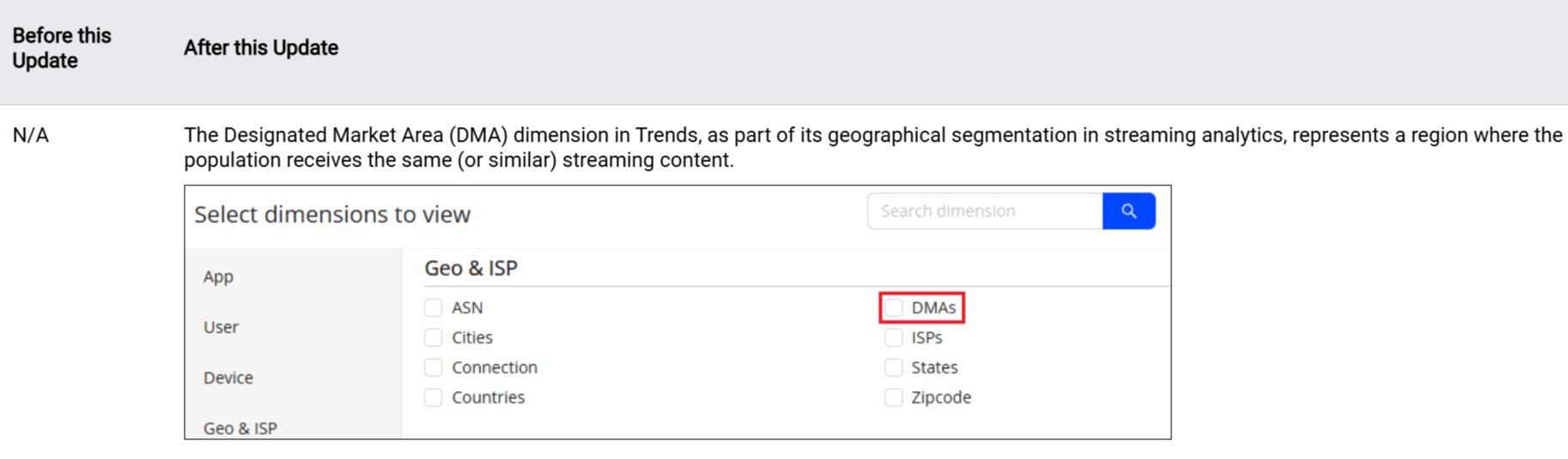Click the Geo & ISP section heading
Screen dimensions: 1568x459
coord(471,269)
